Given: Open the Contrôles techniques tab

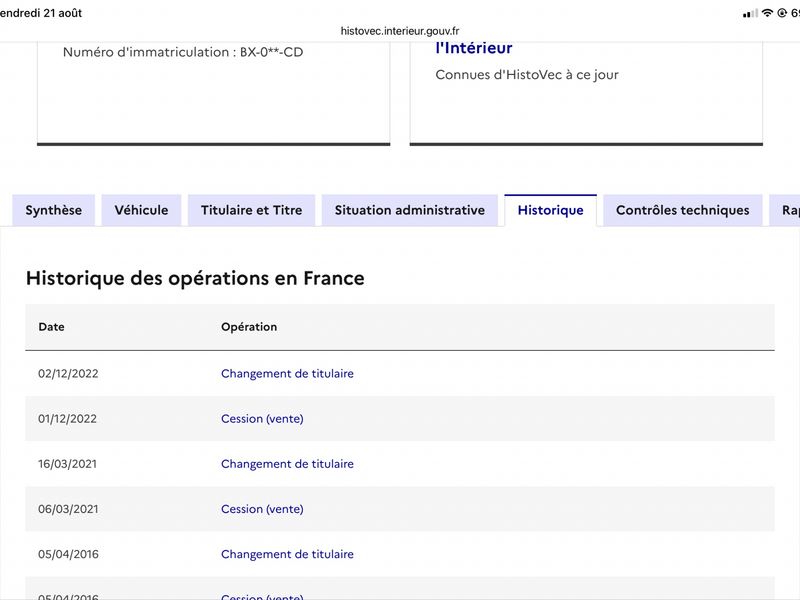Looking at the screenshot, I should (x=683, y=210).
